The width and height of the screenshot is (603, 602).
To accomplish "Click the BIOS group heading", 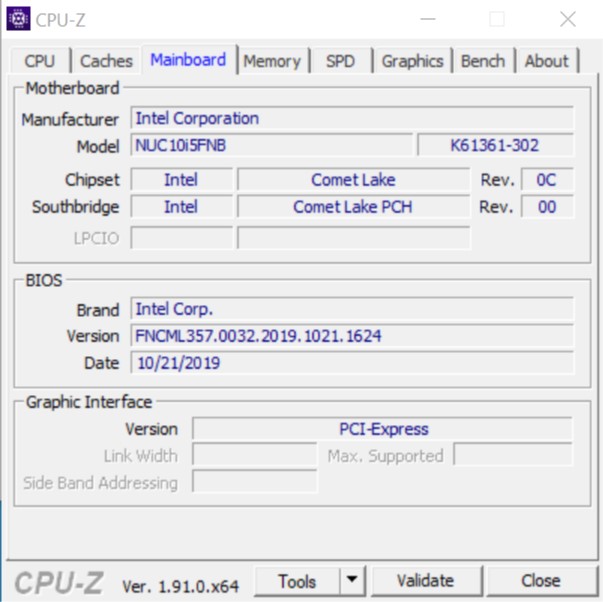I will 43,280.
